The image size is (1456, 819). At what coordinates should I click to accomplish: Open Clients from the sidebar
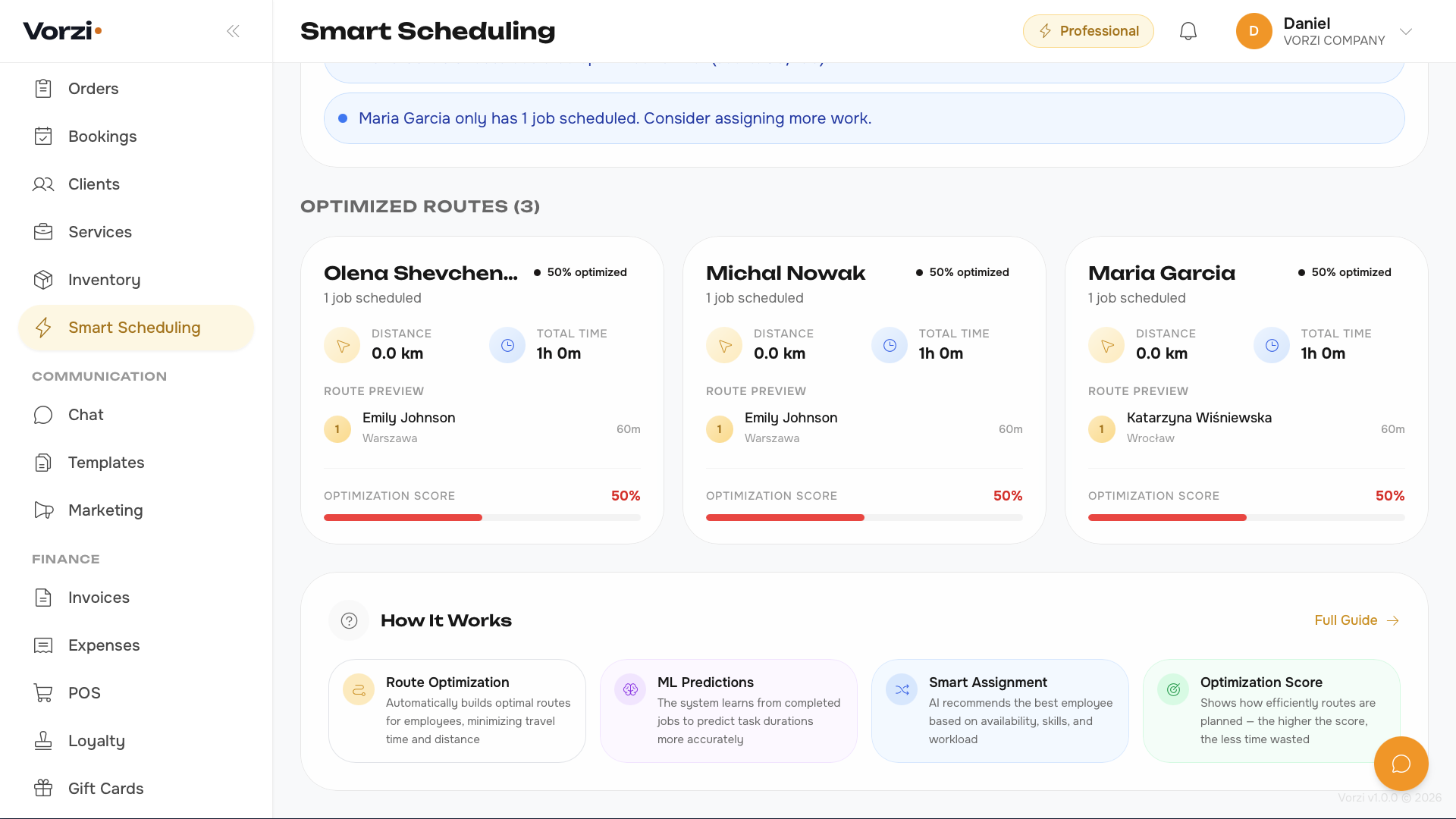point(136,184)
